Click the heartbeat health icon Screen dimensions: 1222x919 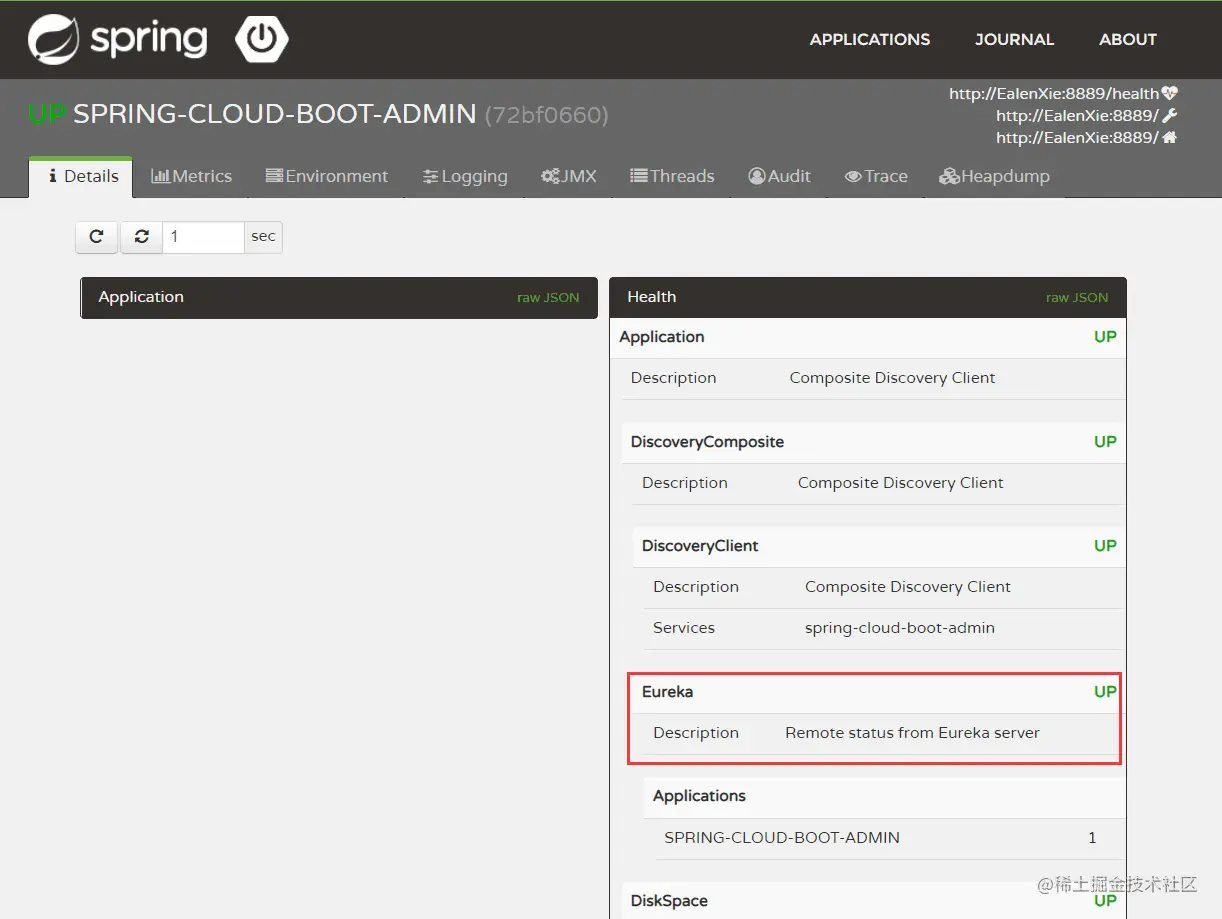point(1170,94)
